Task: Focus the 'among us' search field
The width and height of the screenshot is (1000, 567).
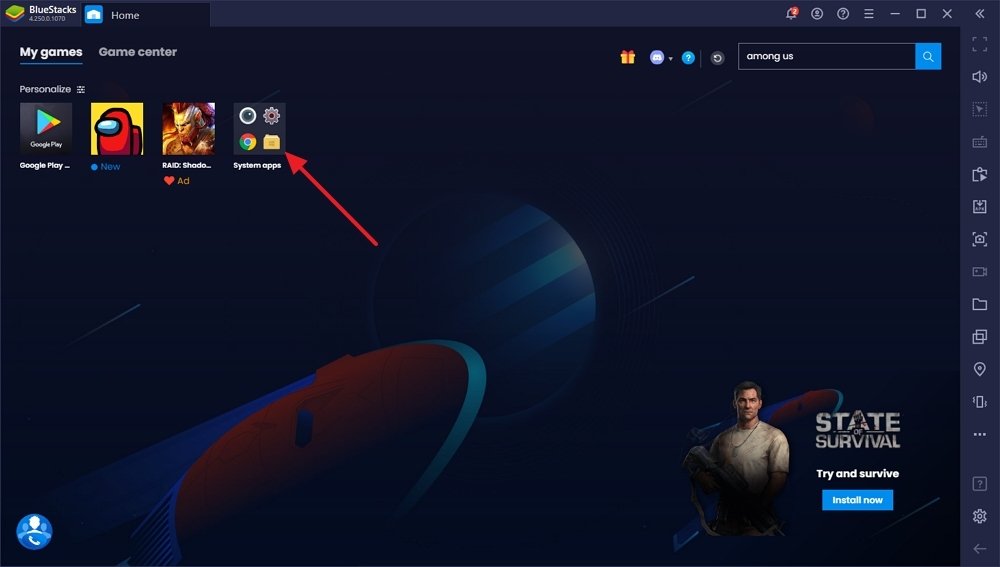Action: click(x=827, y=57)
